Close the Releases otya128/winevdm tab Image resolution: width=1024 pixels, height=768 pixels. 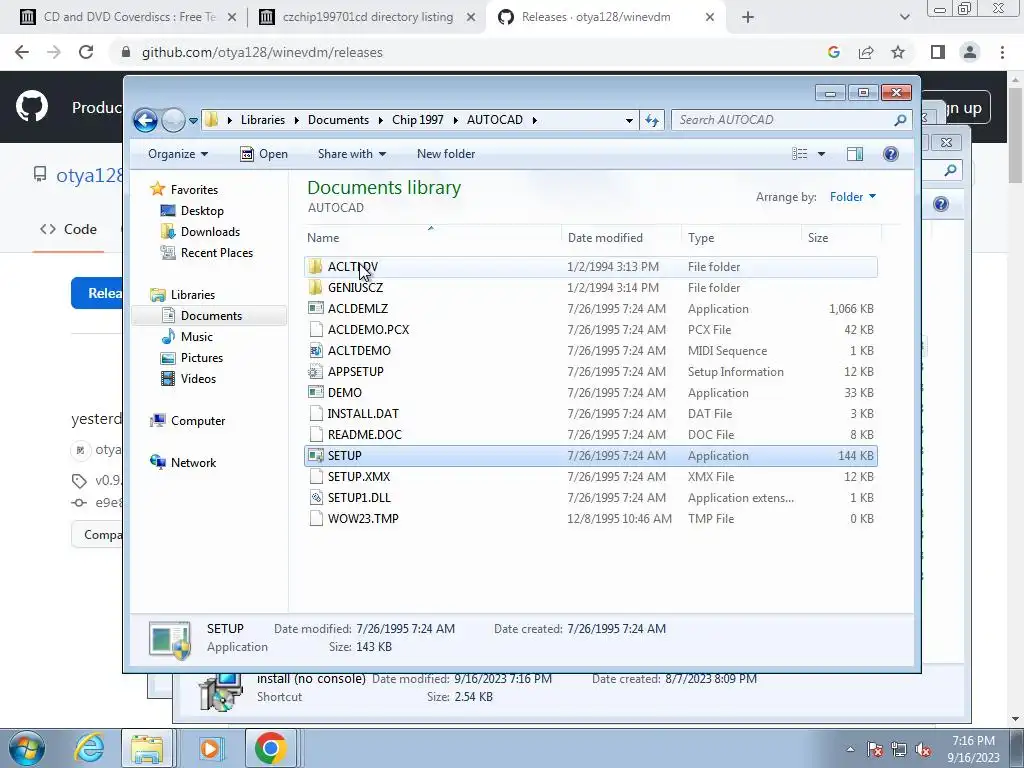(710, 18)
